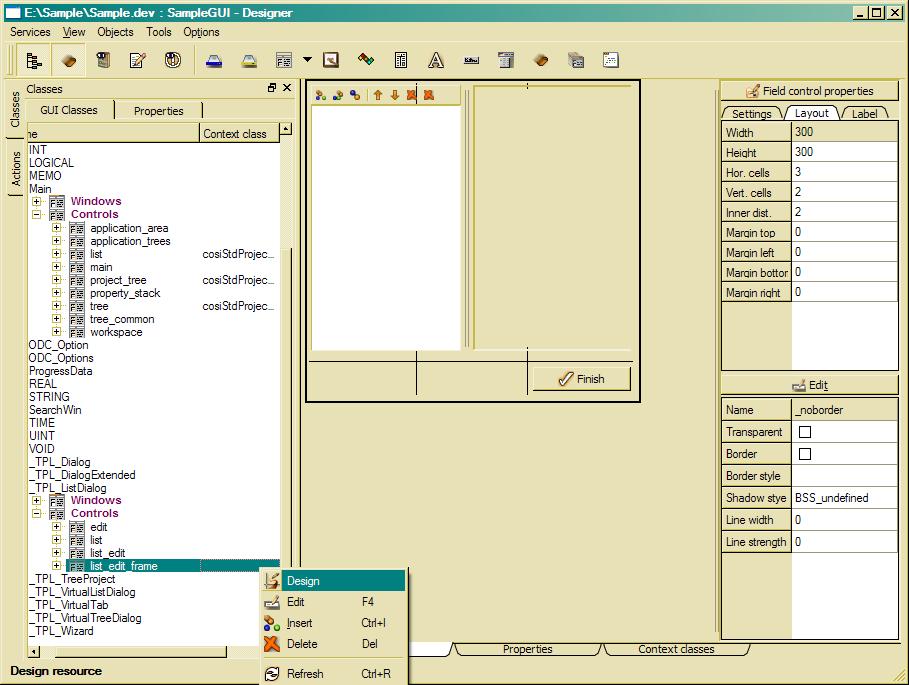909x685 pixels.
Task: Click the orange down arrow icon
Action: [x=394, y=95]
